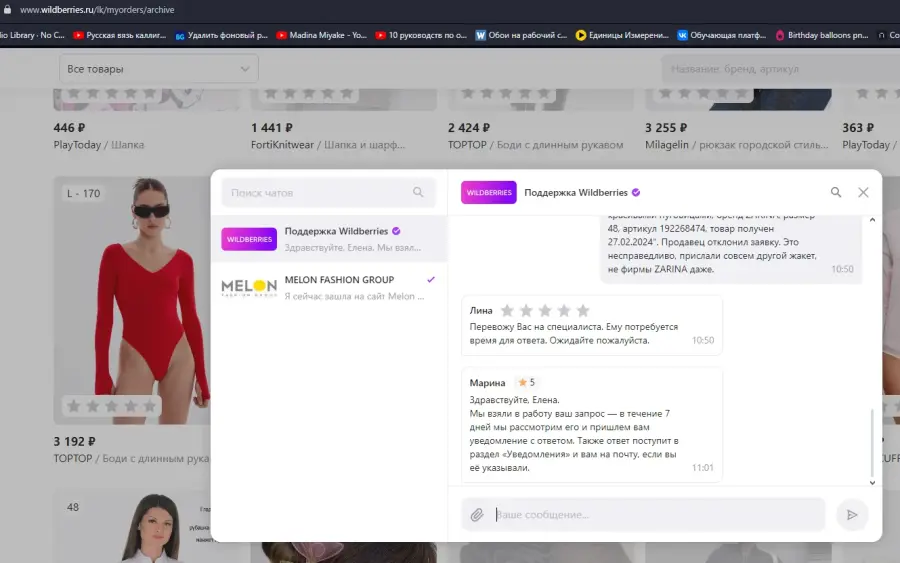900x563 pixels.
Task: Focus the chat search field
Action: 328,192
